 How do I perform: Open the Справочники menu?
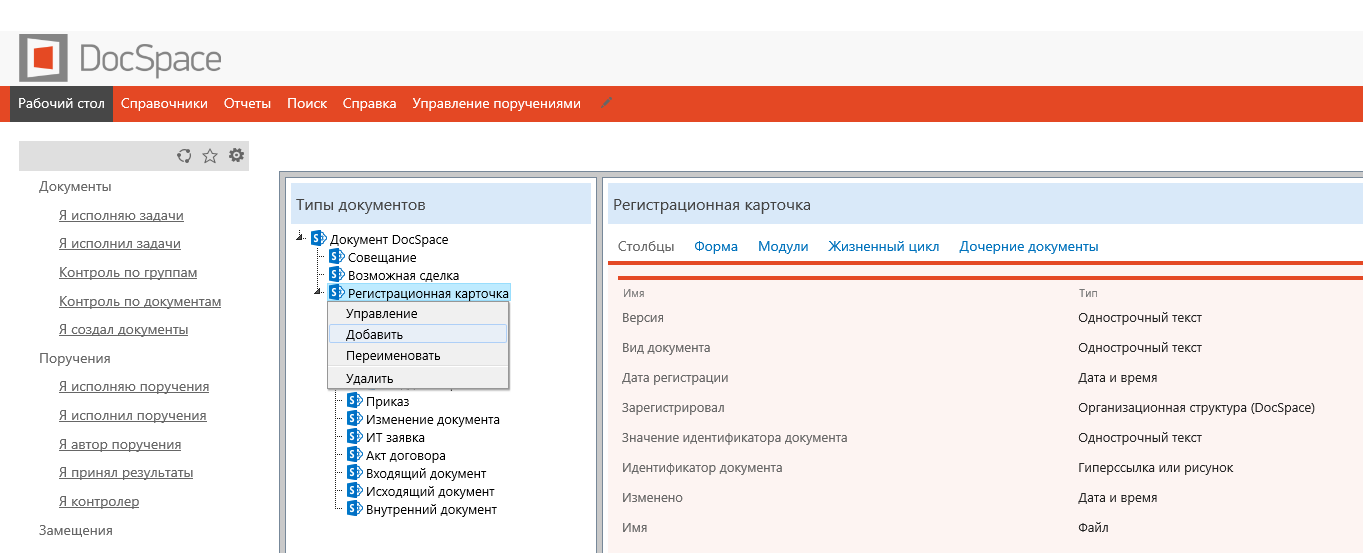coord(164,103)
